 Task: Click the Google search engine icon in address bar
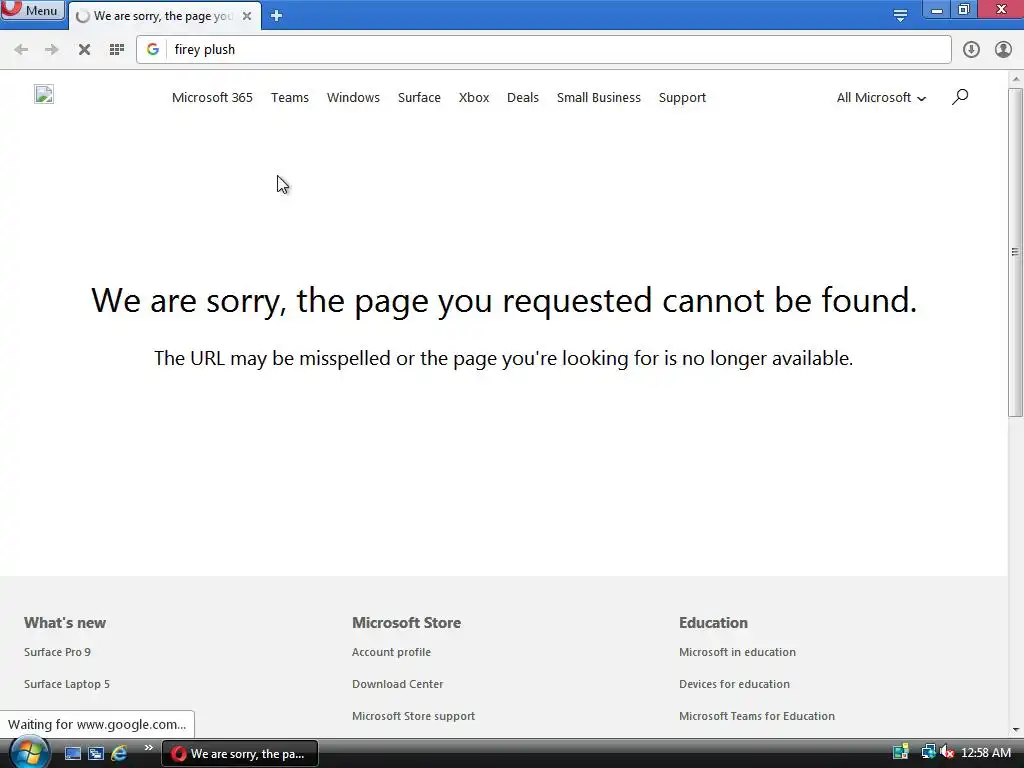tap(153, 50)
